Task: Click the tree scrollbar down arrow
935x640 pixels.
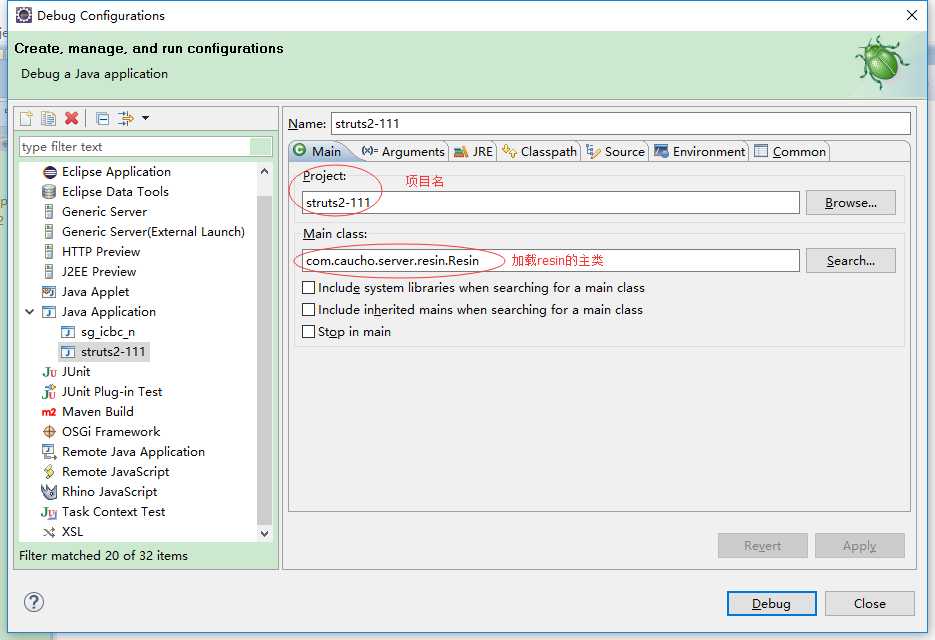Action: (265, 534)
